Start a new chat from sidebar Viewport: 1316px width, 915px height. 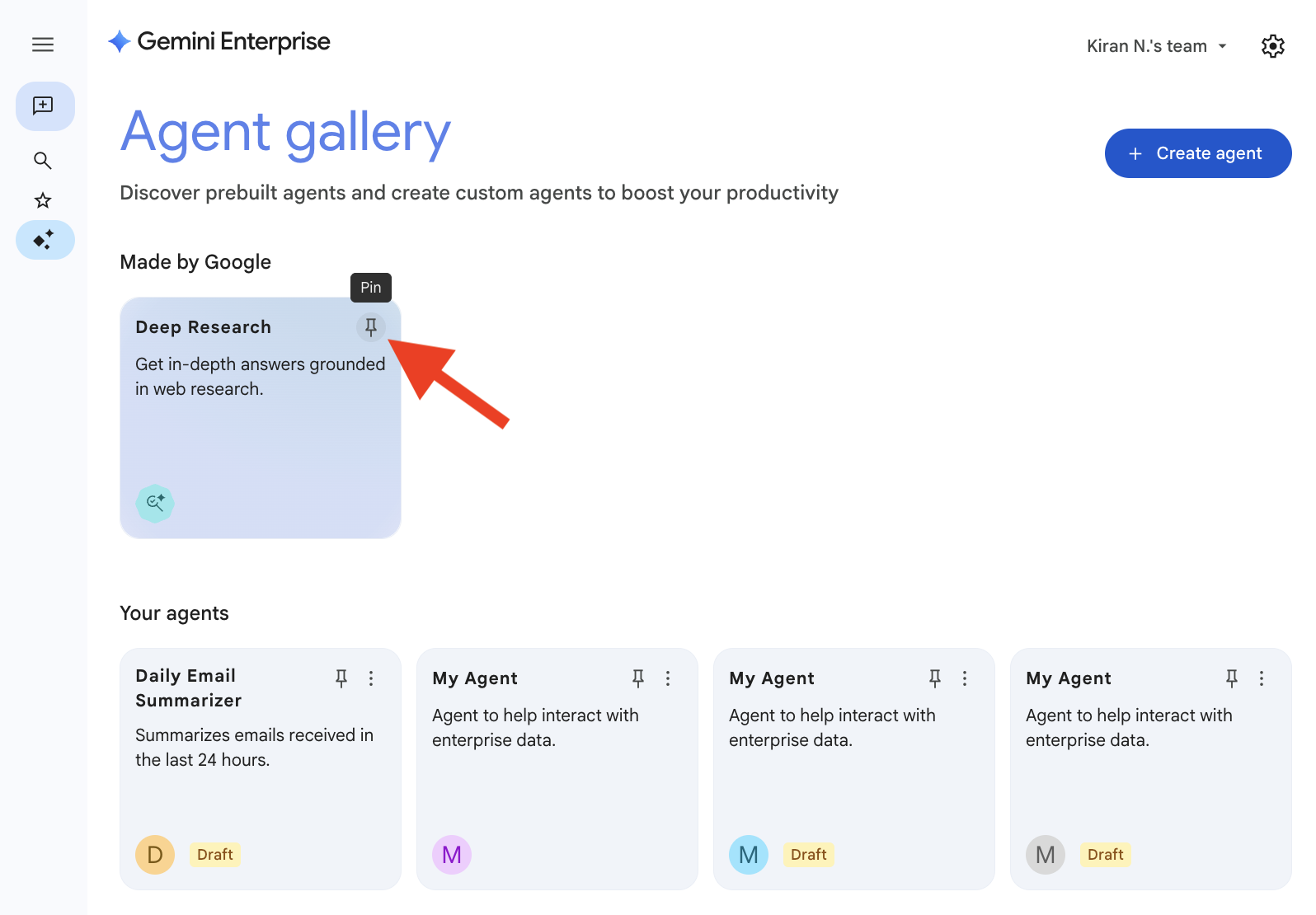coord(45,106)
